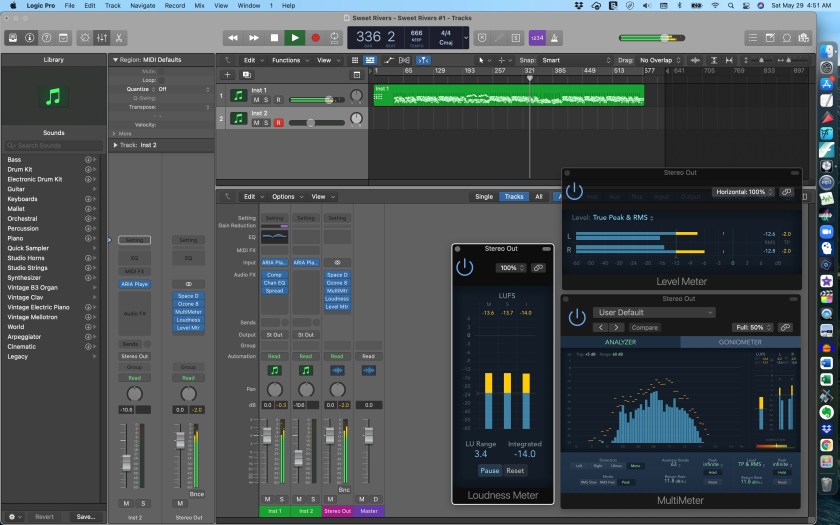Open the Quick Help question mark icon
This screenshot has width=840, height=525.
click(47, 38)
